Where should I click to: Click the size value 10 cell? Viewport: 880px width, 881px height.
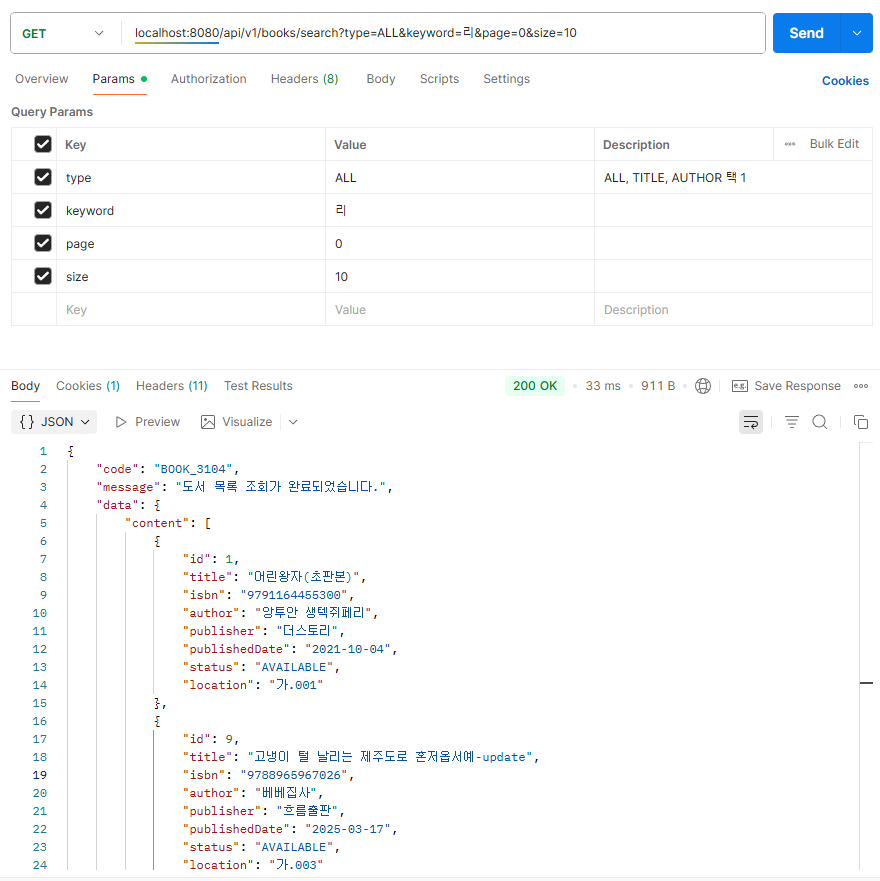pos(460,276)
